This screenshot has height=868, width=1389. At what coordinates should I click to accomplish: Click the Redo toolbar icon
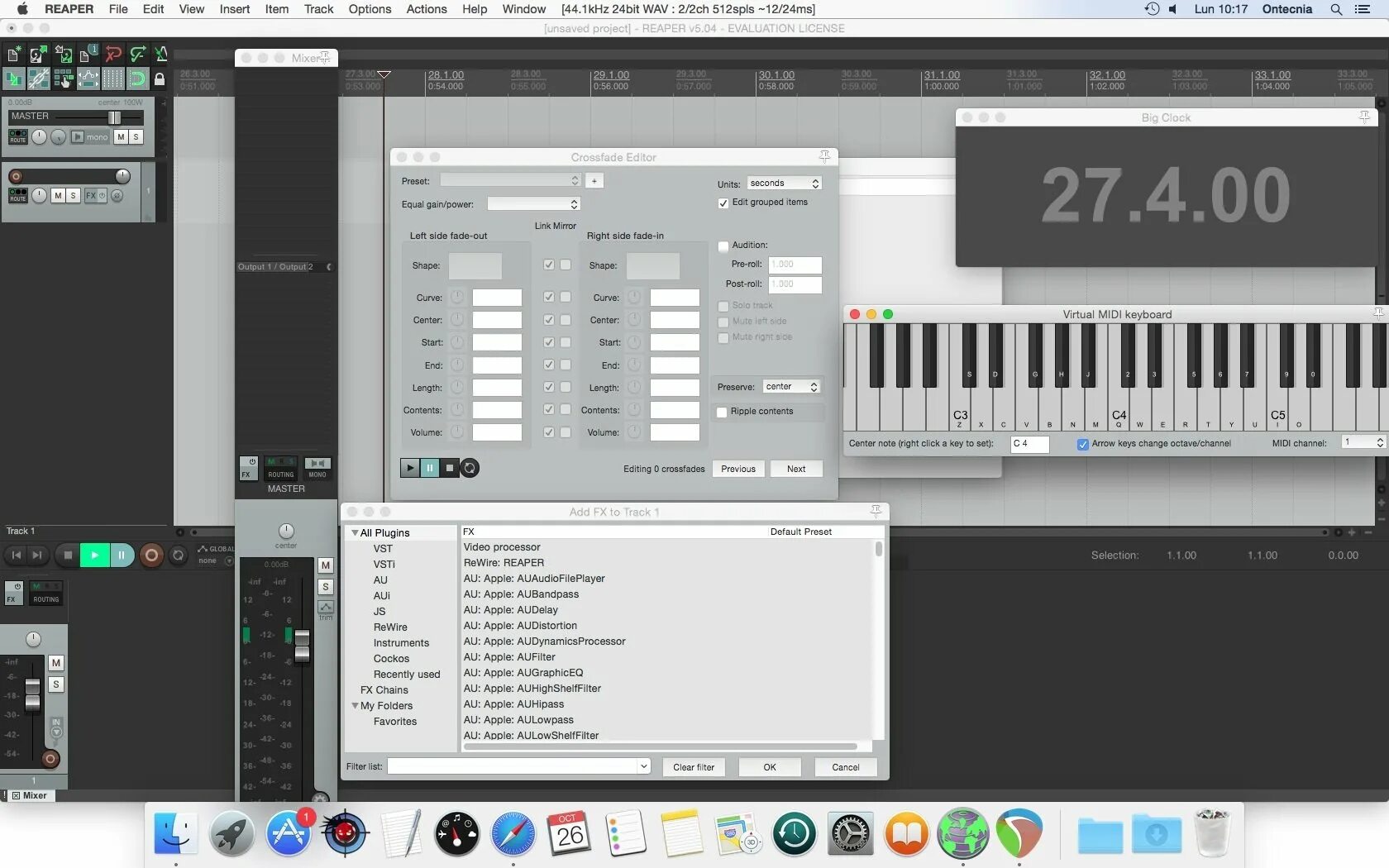coord(137,55)
